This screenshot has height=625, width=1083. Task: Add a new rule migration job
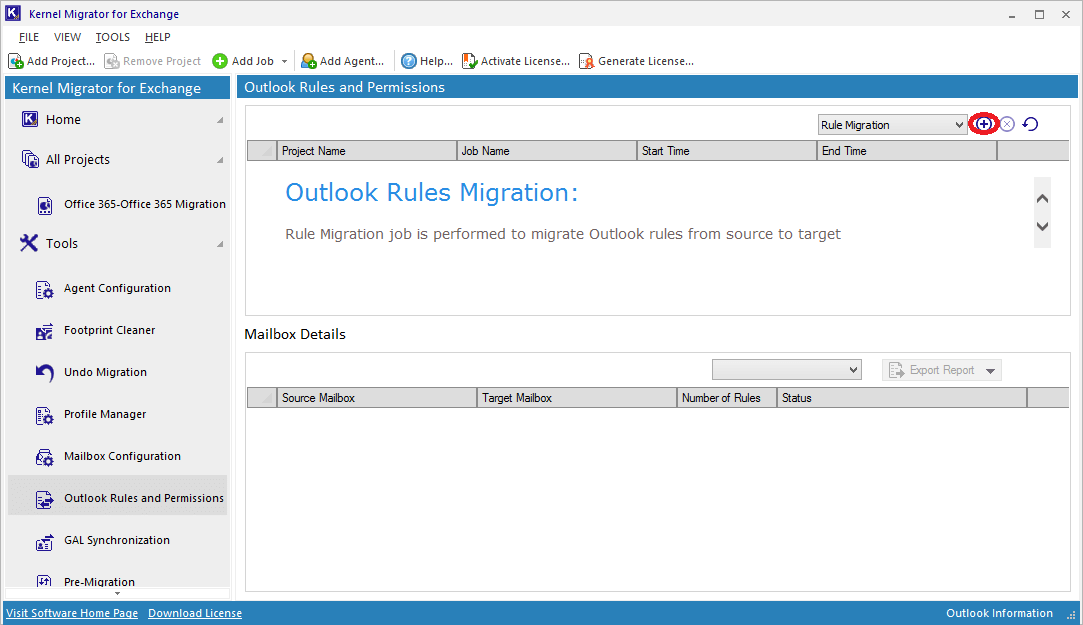pos(984,124)
